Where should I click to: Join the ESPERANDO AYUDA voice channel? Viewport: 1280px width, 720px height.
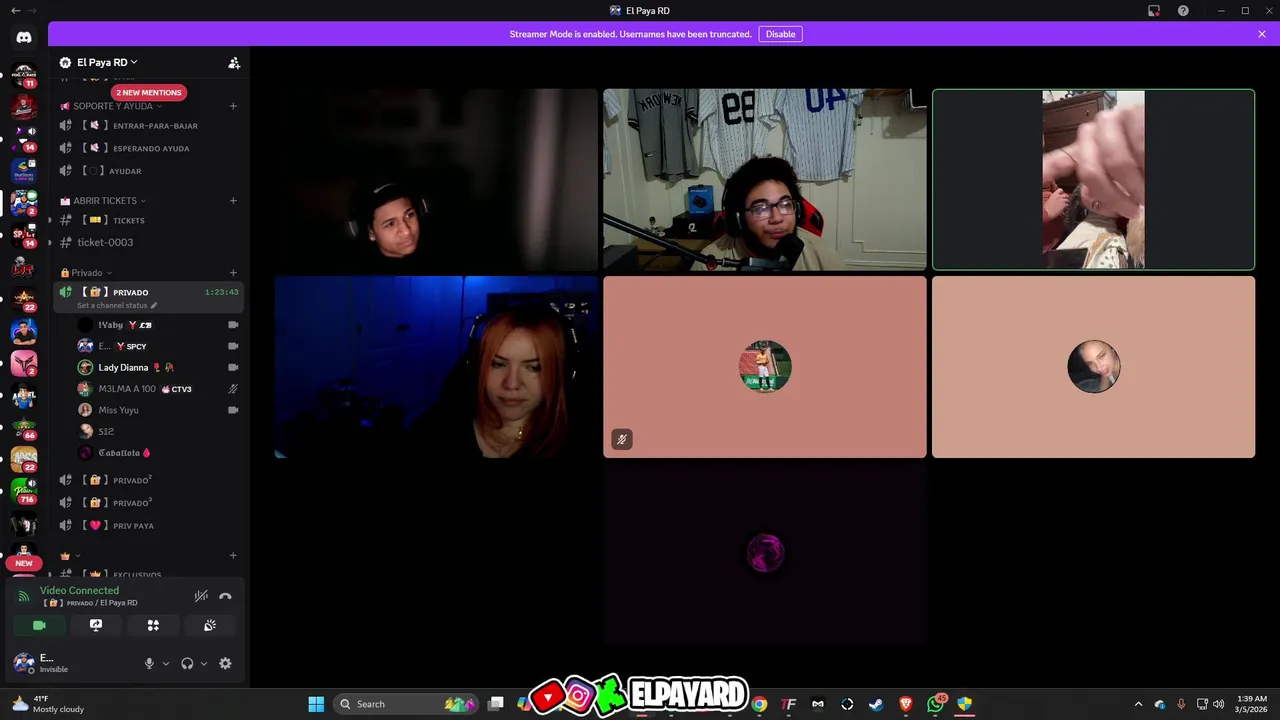click(x=149, y=148)
